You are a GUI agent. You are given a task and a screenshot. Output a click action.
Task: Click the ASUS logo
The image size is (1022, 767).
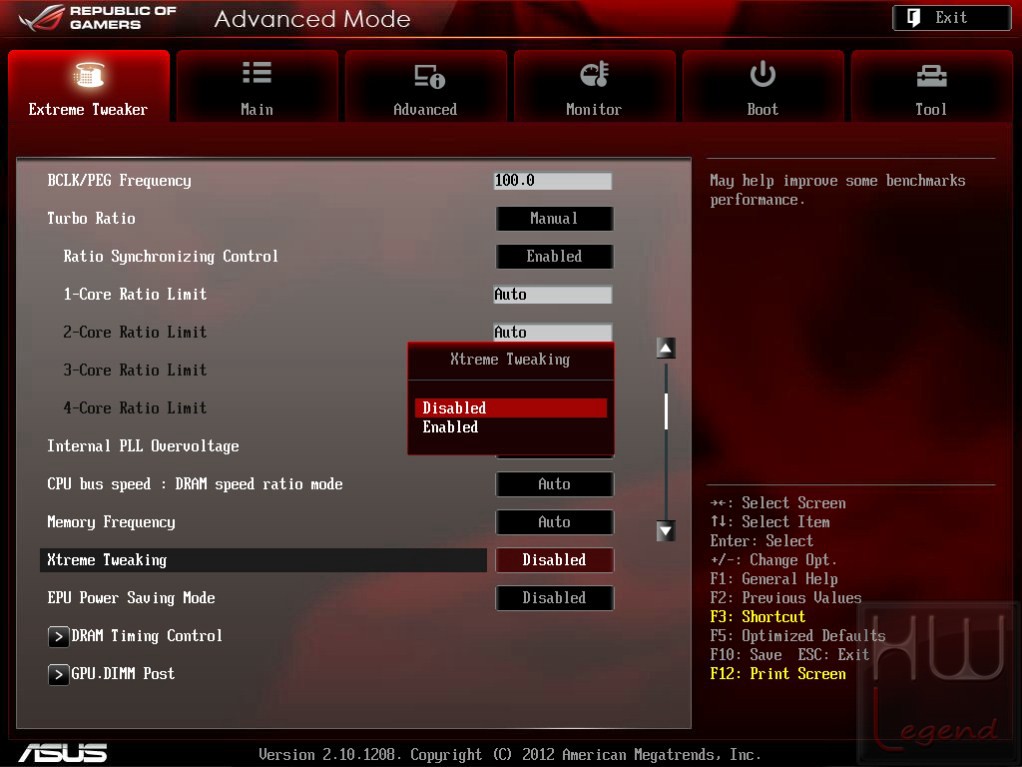click(x=63, y=753)
